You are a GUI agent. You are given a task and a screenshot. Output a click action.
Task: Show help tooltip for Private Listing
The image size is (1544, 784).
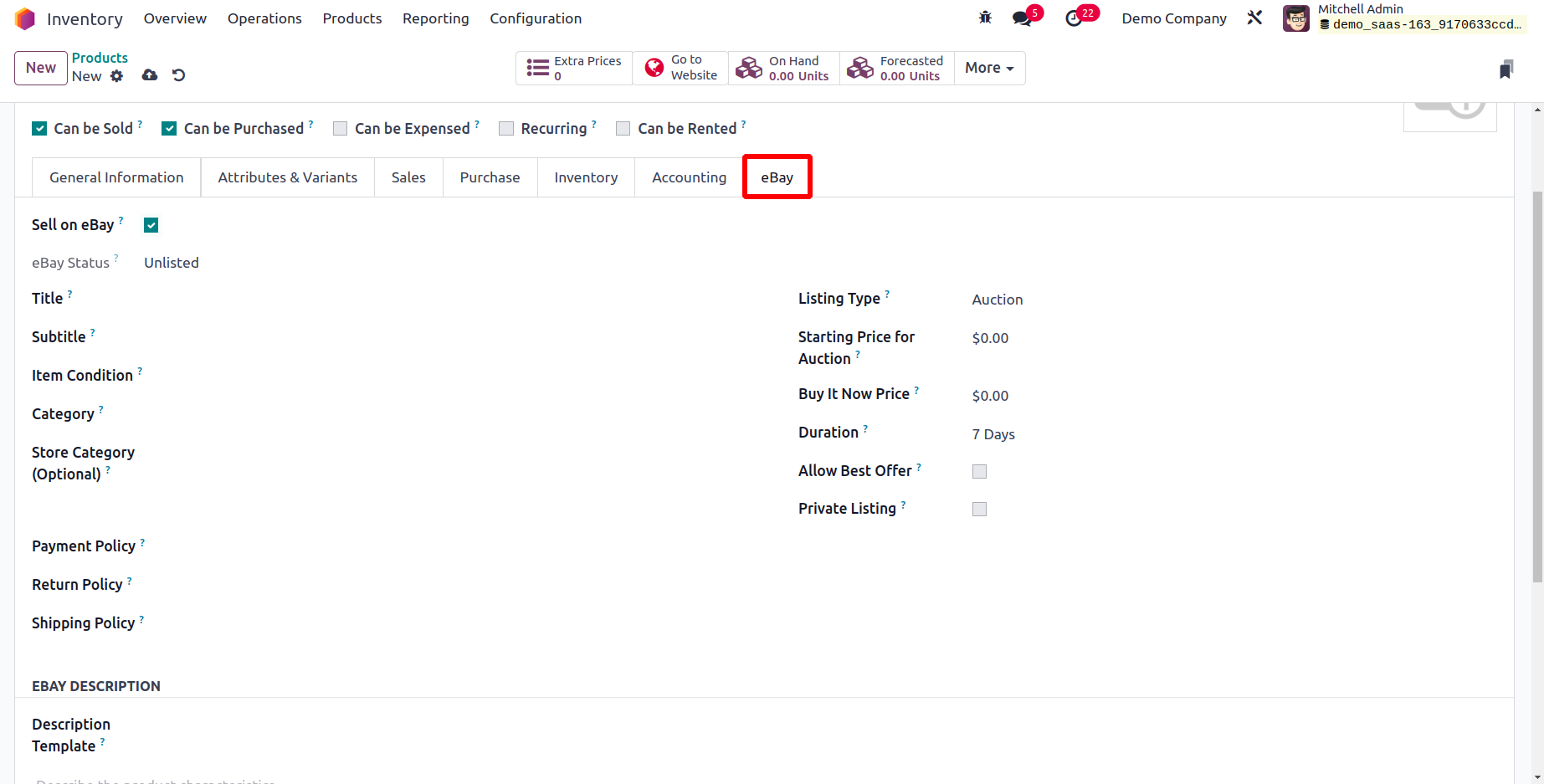coord(903,504)
